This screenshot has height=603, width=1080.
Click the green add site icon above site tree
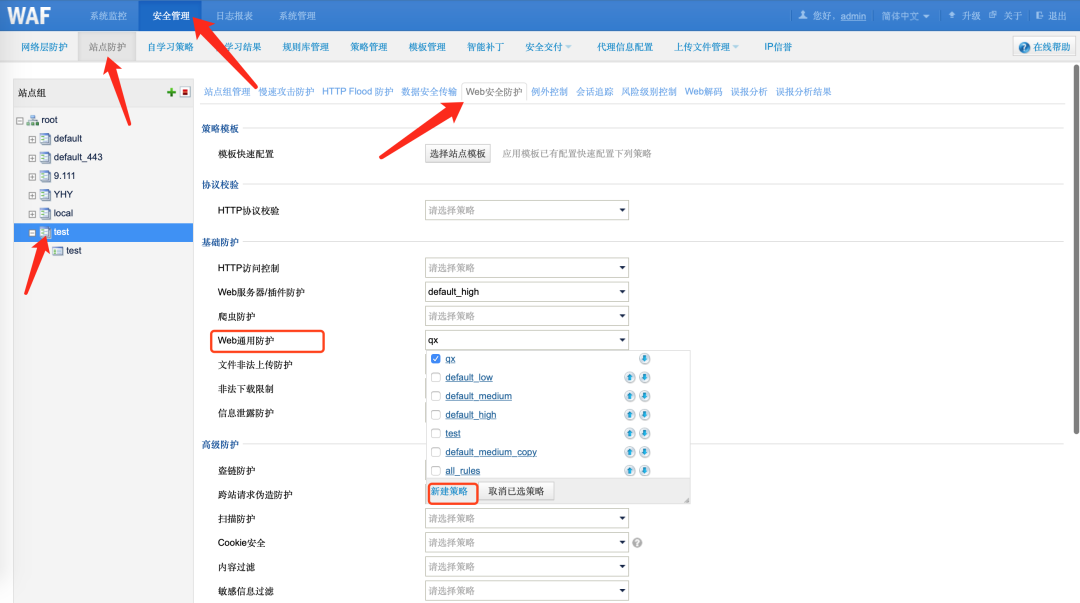[x=170, y=92]
